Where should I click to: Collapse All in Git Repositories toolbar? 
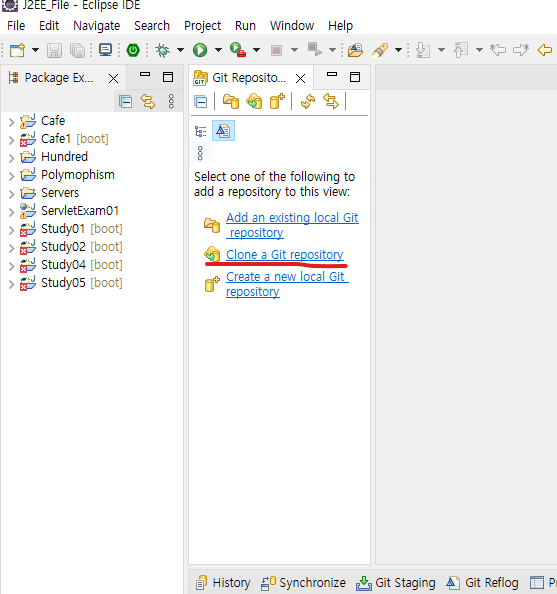[x=200, y=102]
